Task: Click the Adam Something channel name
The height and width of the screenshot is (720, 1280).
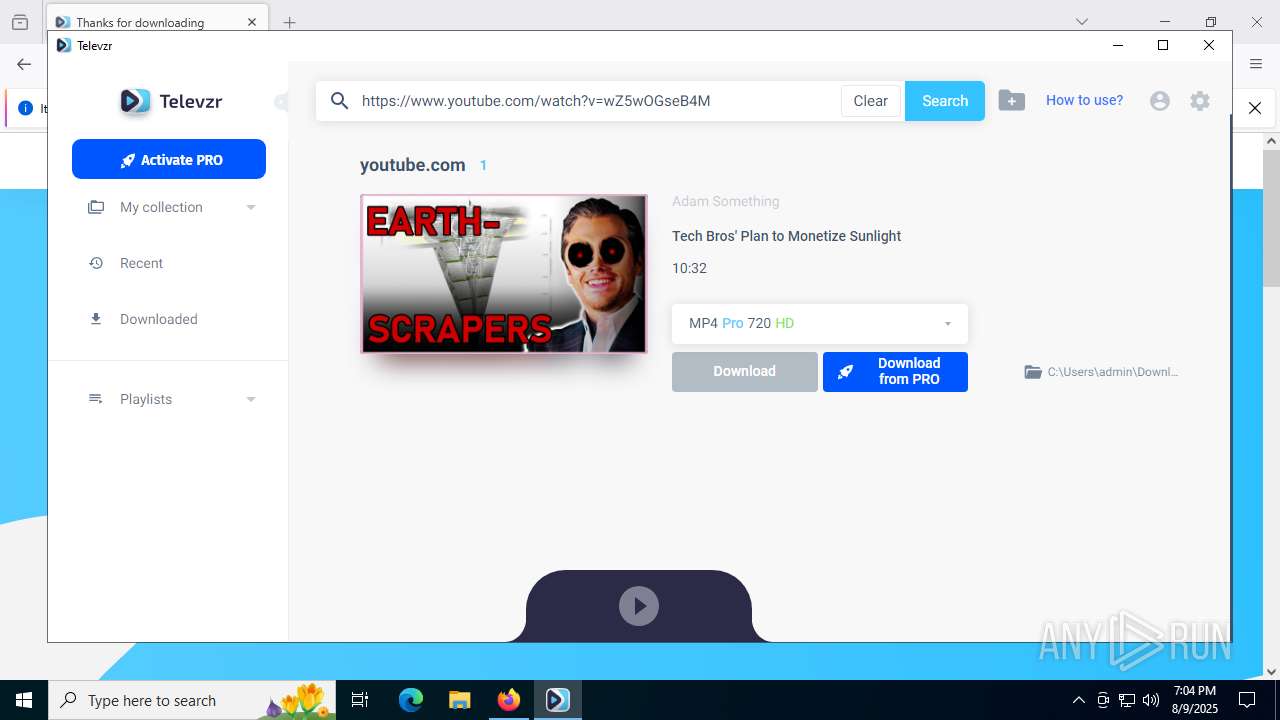Action: pos(726,201)
